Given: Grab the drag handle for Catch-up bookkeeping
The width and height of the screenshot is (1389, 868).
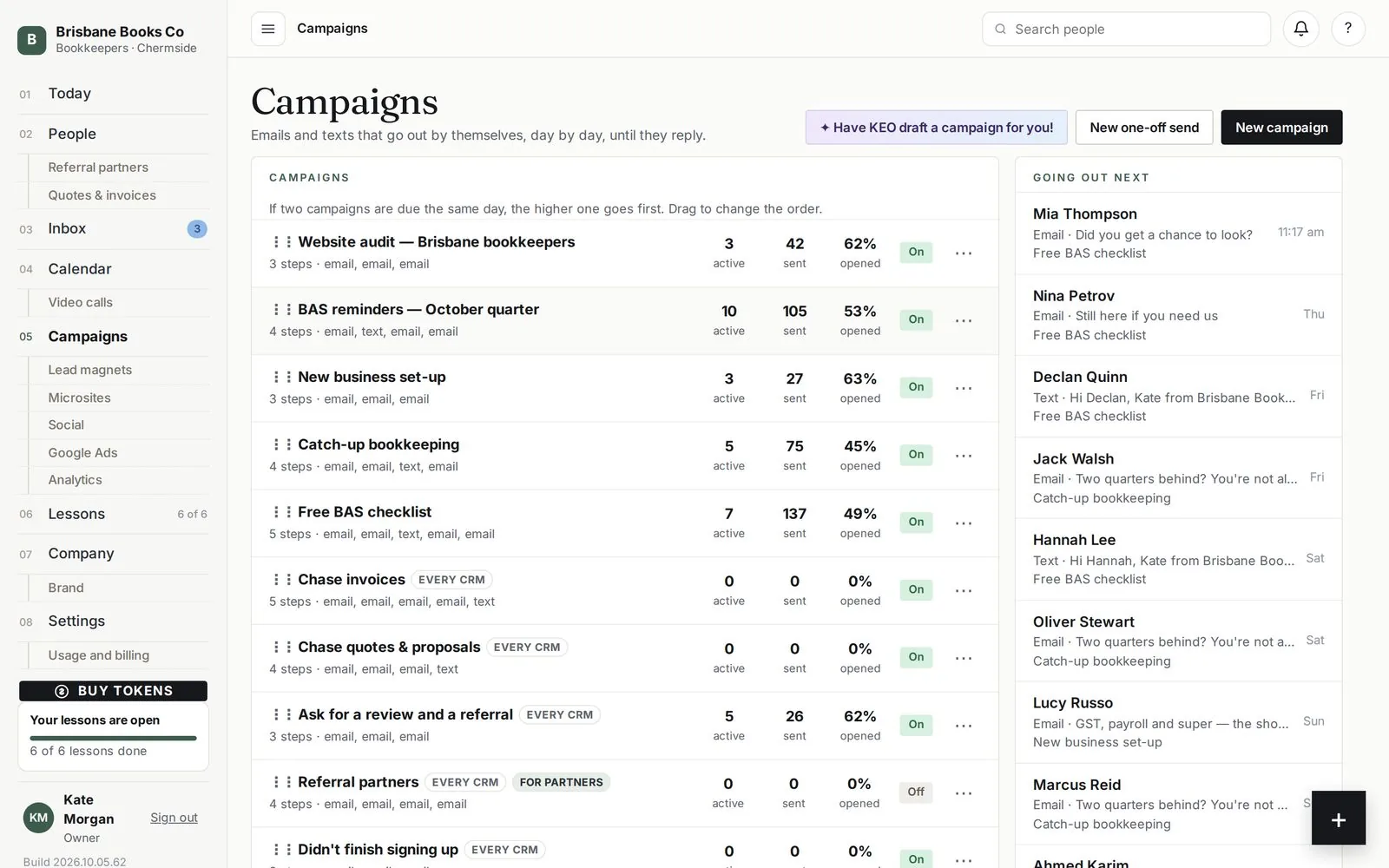Looking at the screenshot, I should pos(282,444).
